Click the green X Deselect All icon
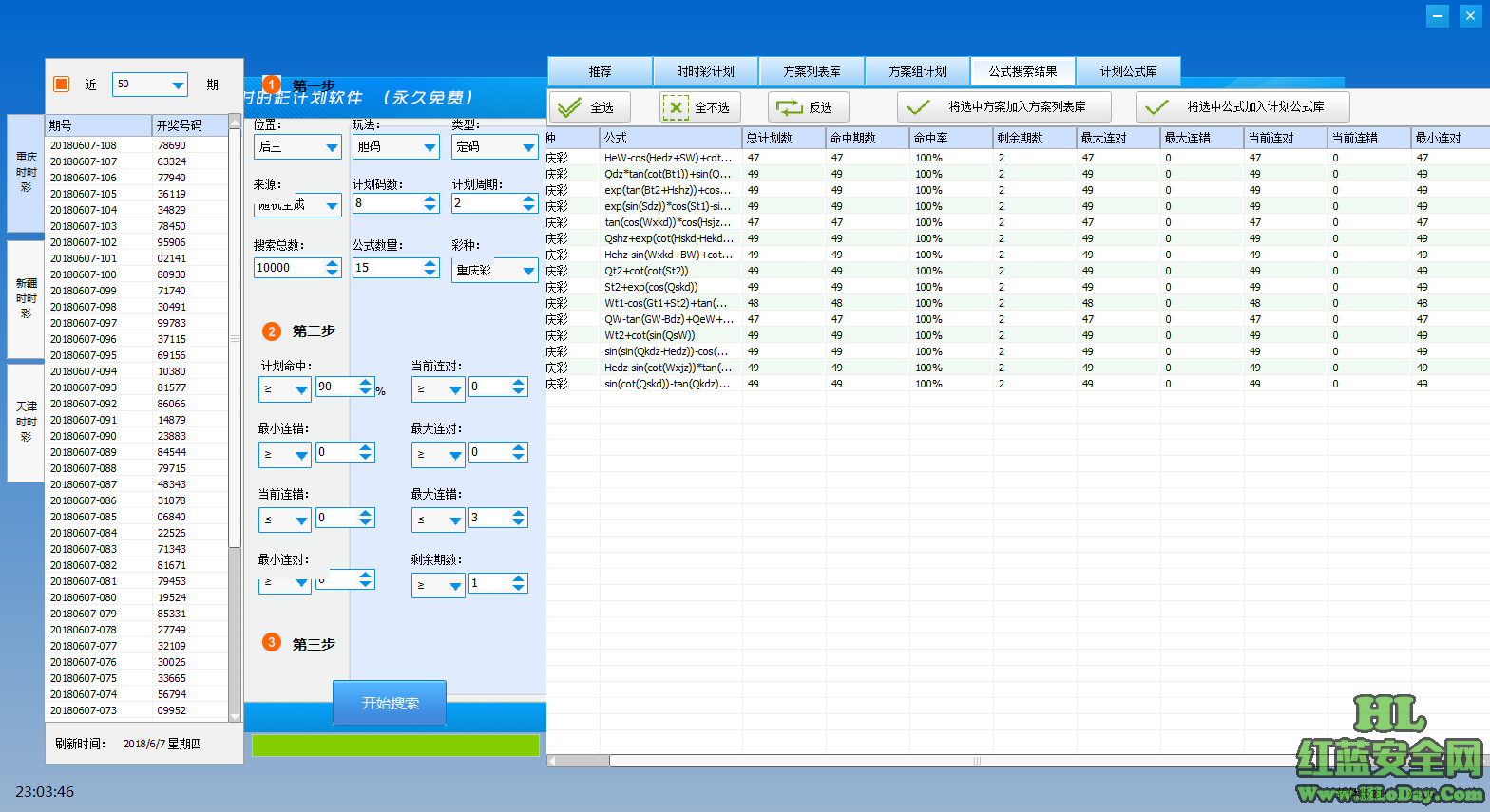The height and width of the screenshot is (812, 1490). pyautogui.click(x=675, y=107)
